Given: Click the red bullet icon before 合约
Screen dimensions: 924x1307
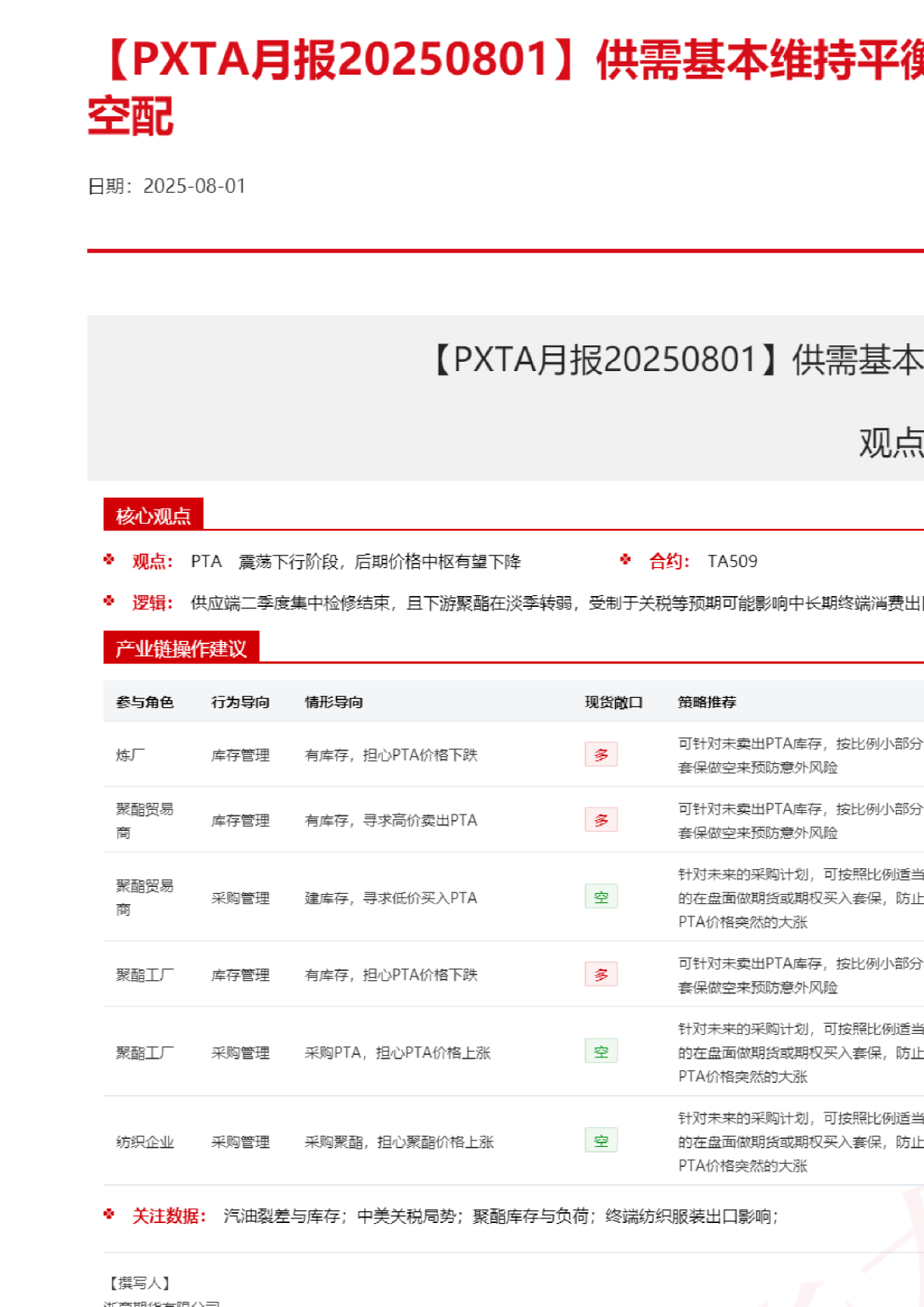Looking at the screenshot, I should (625, 559).
